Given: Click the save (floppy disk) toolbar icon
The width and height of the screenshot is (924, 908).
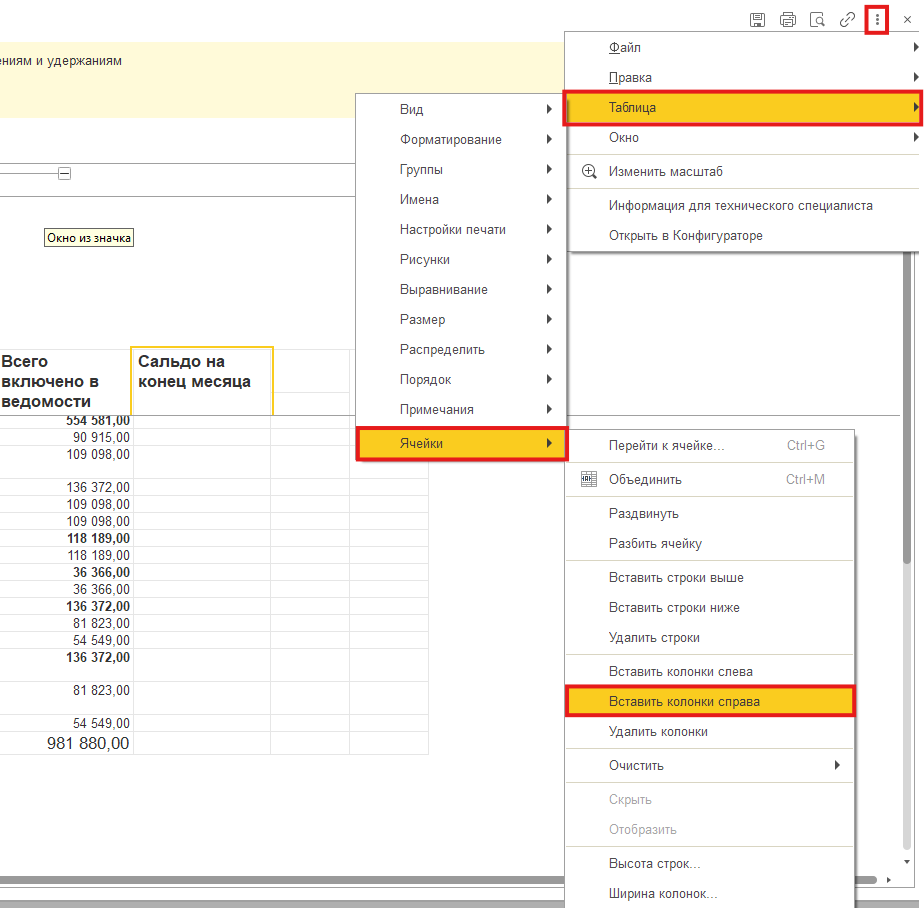Looking at the screenshot, I should pos(757,20).
